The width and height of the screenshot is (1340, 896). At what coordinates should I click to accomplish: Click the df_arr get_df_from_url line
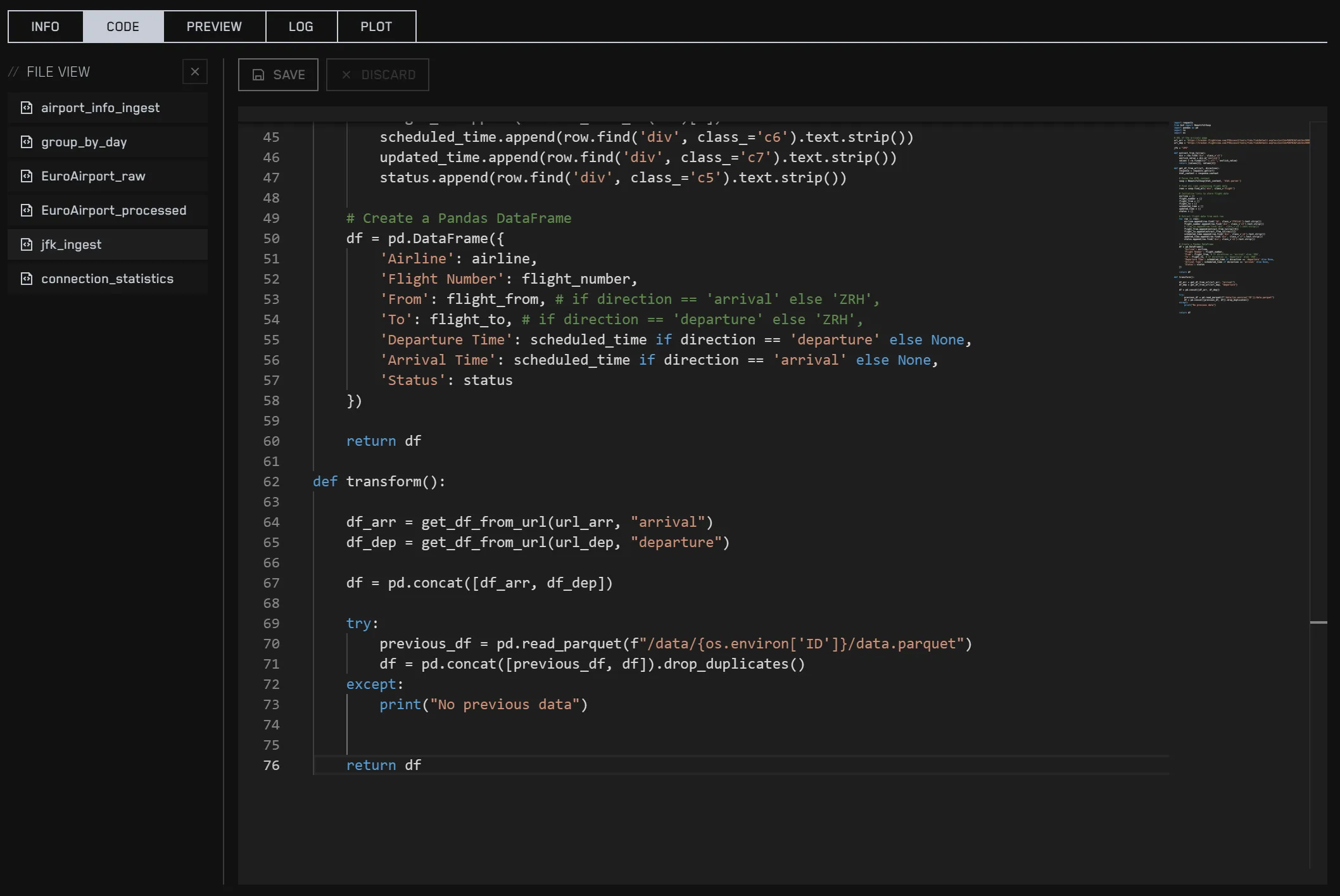click(x=529, y=522)
